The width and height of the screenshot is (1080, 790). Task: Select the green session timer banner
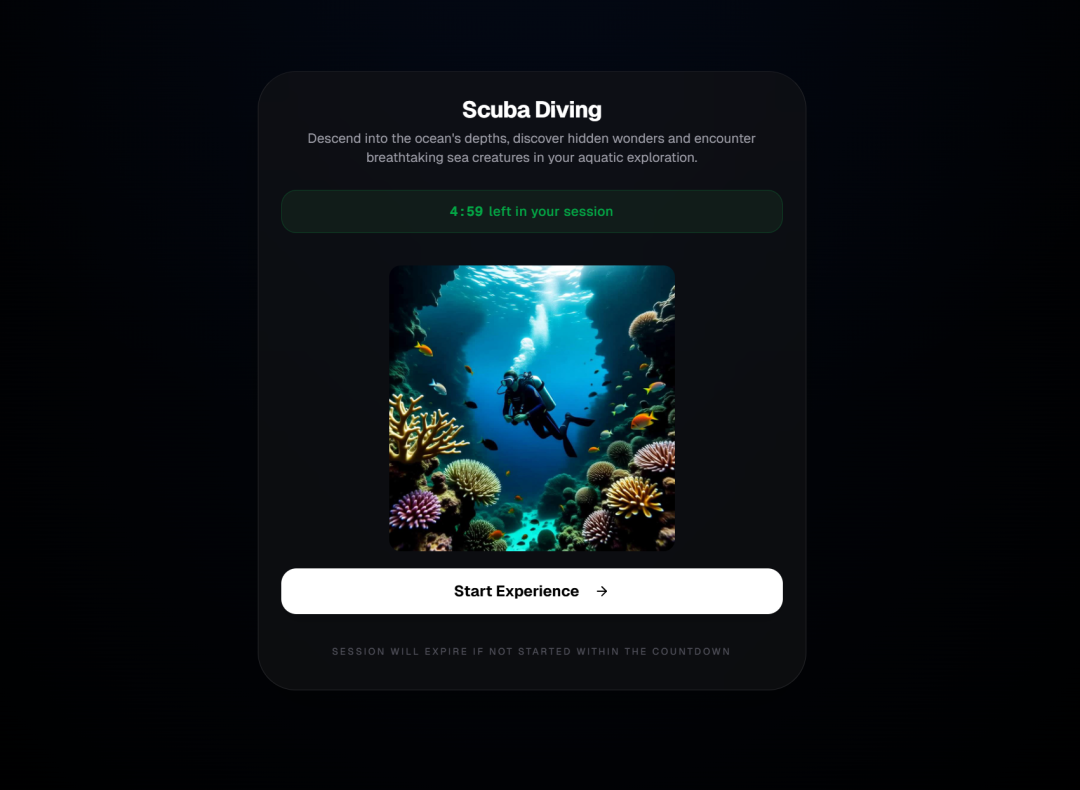pyautogui.click(x=531, y=211)
